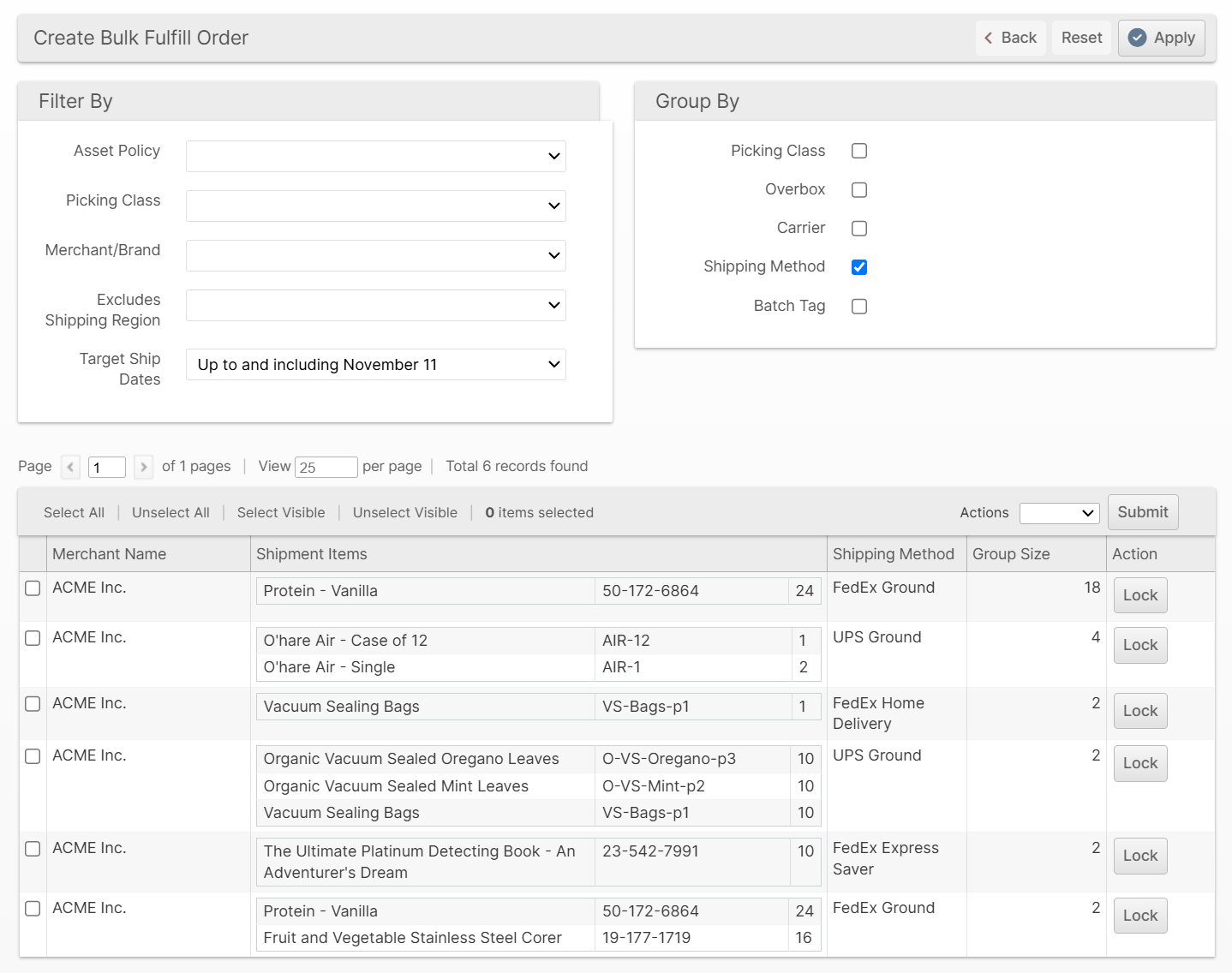Click the Back arrow button
This screenshot has height=973, width=1232.
pos(1010,38)
